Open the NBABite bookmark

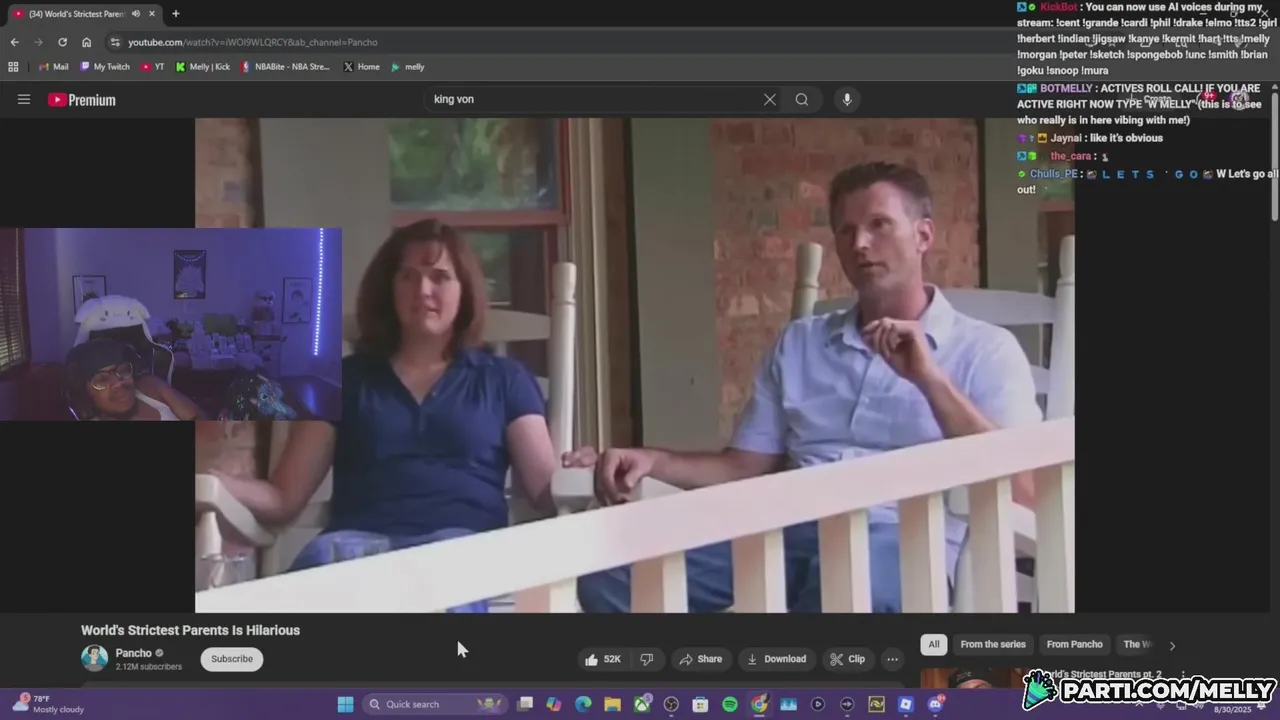coord(285,67)
